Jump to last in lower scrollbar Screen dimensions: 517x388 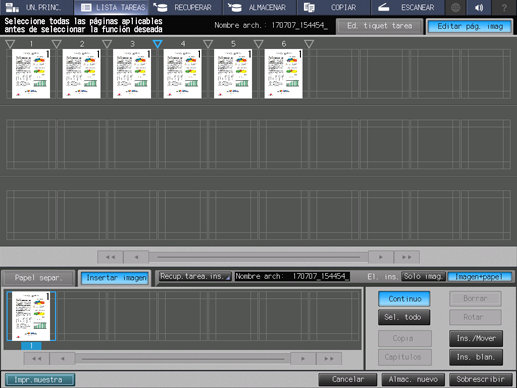[329, 359]
